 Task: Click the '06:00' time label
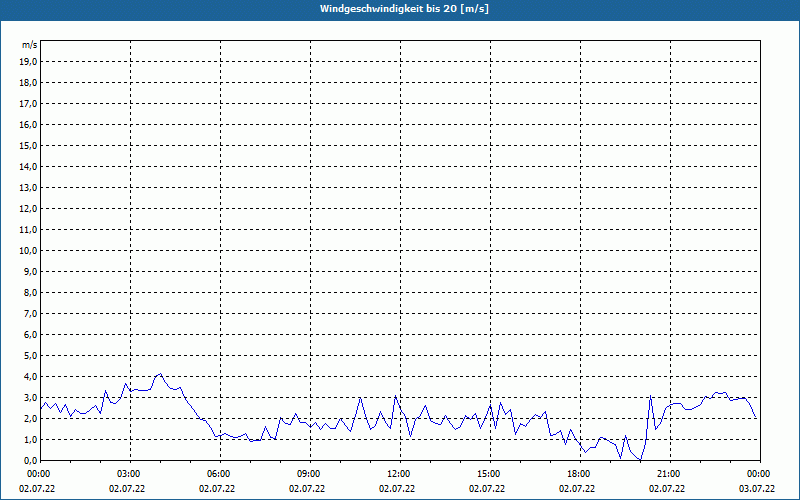pyautogui.click(x=220, y=474)
